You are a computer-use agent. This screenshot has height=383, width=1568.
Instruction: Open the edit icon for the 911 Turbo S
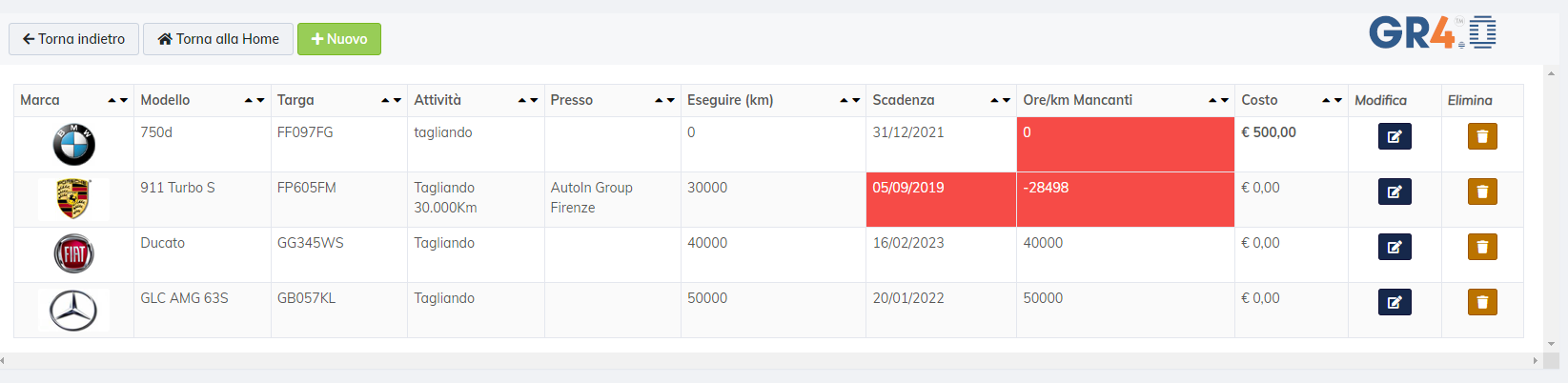(1395, 191)
